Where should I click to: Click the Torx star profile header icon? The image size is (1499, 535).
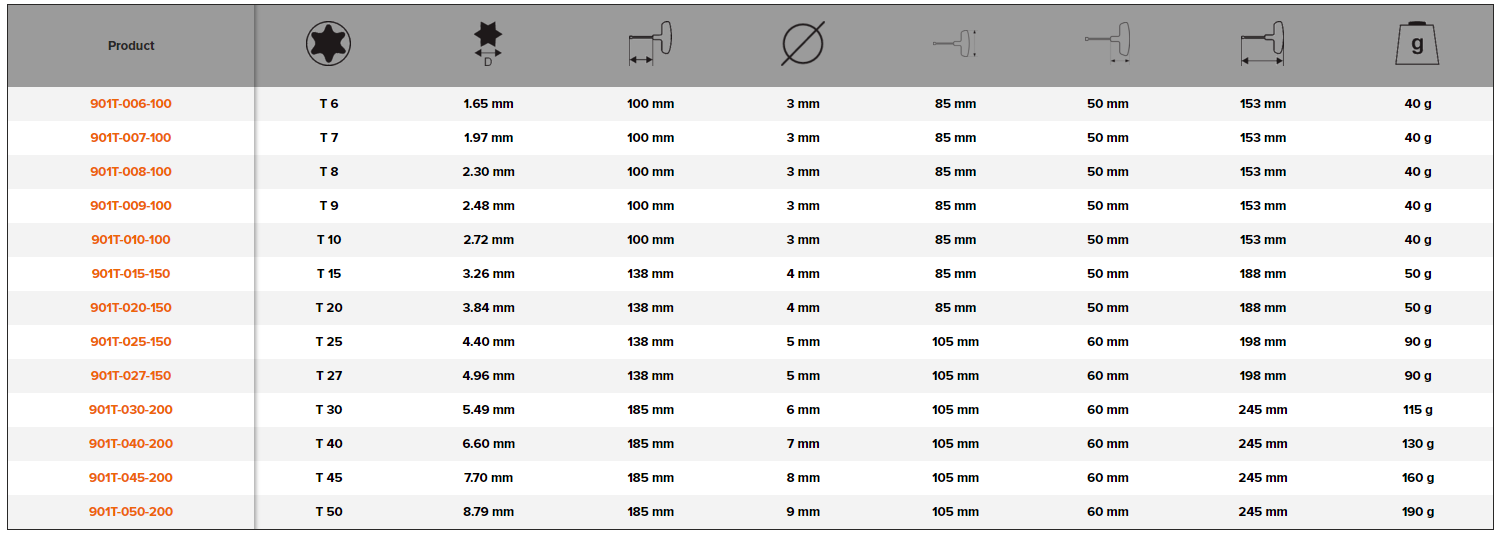[x=328, y=45]
